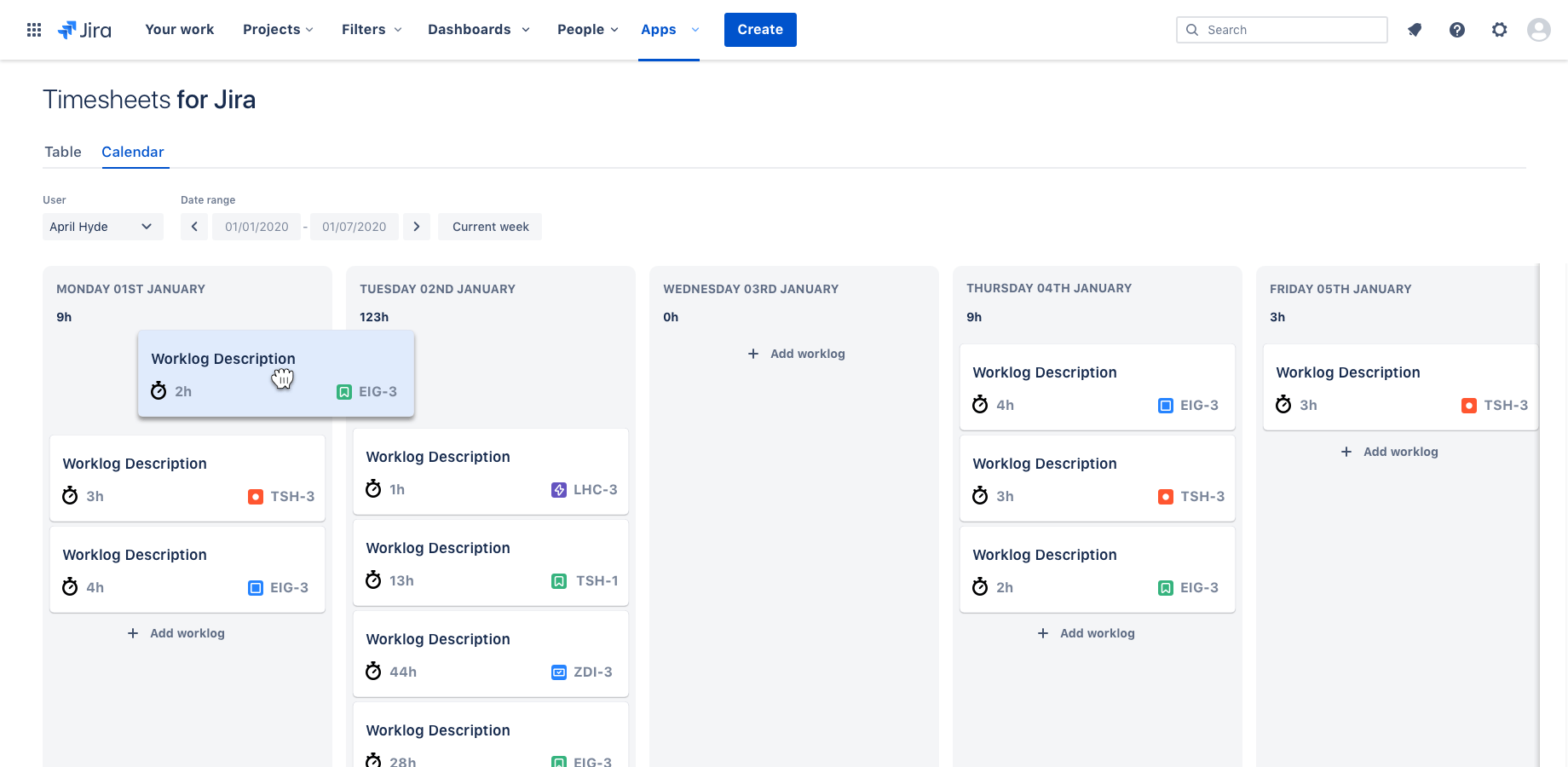Click the timer icon on Friday's 3h worklog
This screenshot has width=1568, height=767.
(x=1283, y=405)
